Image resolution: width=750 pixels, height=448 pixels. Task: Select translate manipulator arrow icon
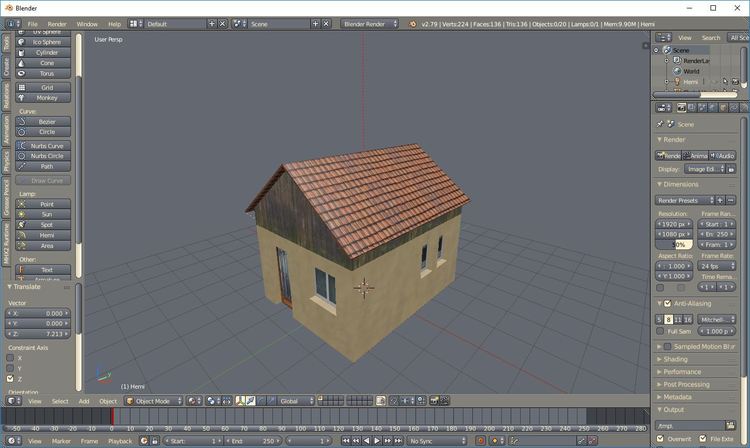pyautogui.click(x=251, y=401)
